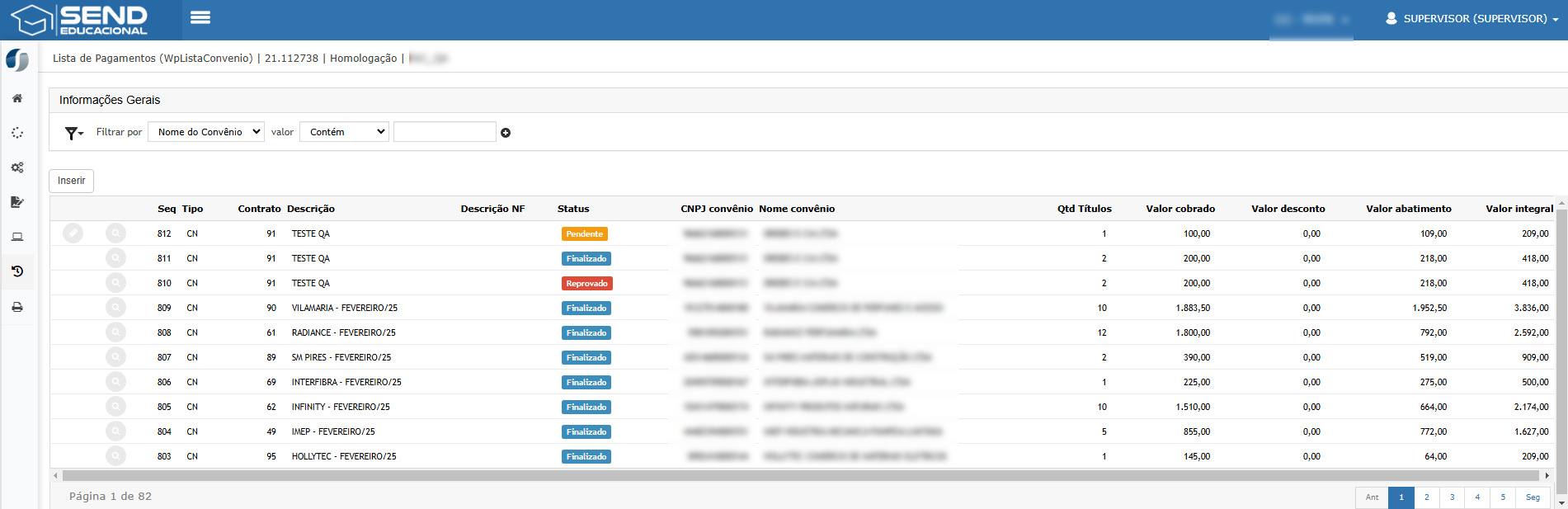Click the edit pencil icon for row 812
This screenshot has width=1568, height=509.
pos(73,233)
